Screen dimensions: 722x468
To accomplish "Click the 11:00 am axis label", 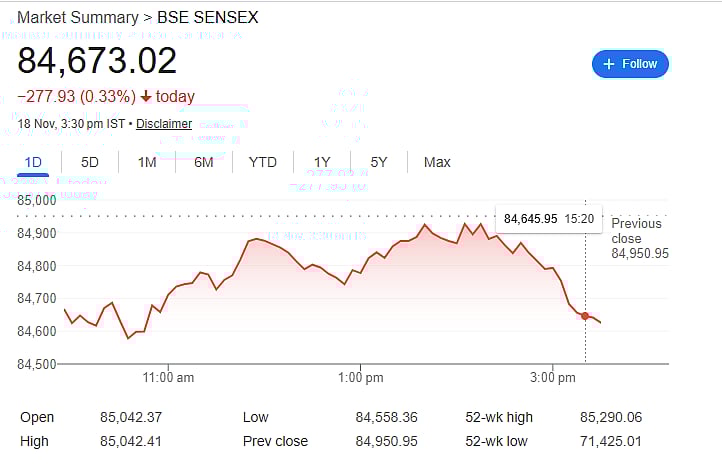I will point(169,377).
